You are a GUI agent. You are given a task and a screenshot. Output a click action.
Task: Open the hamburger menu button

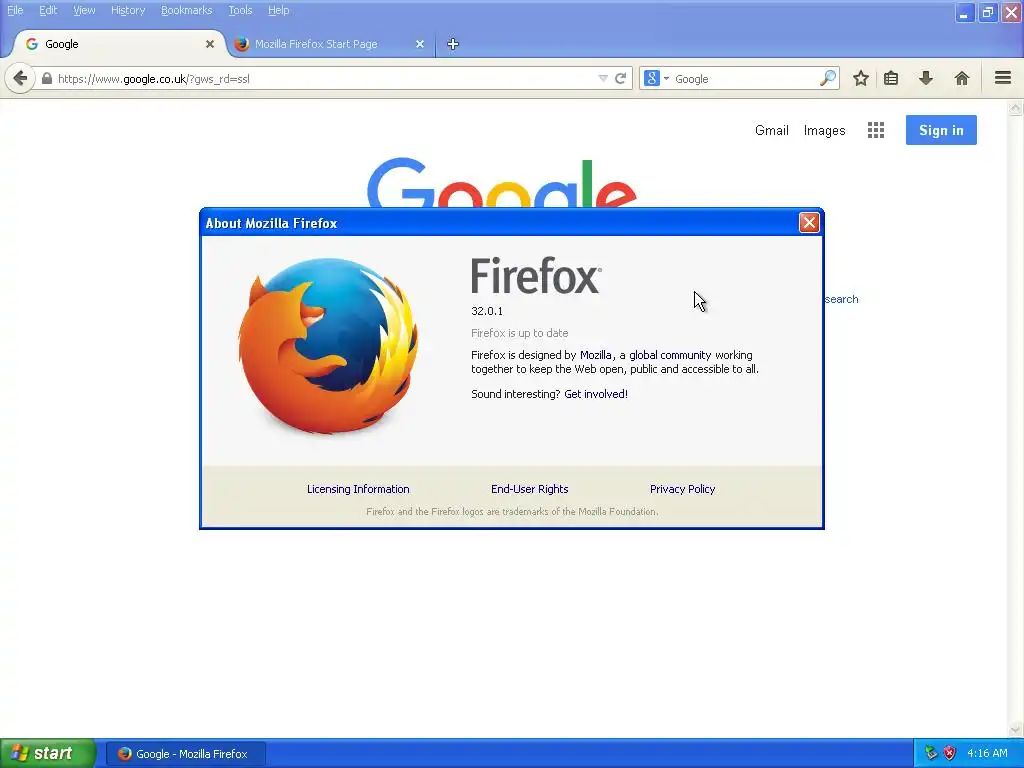(1003, 78)
